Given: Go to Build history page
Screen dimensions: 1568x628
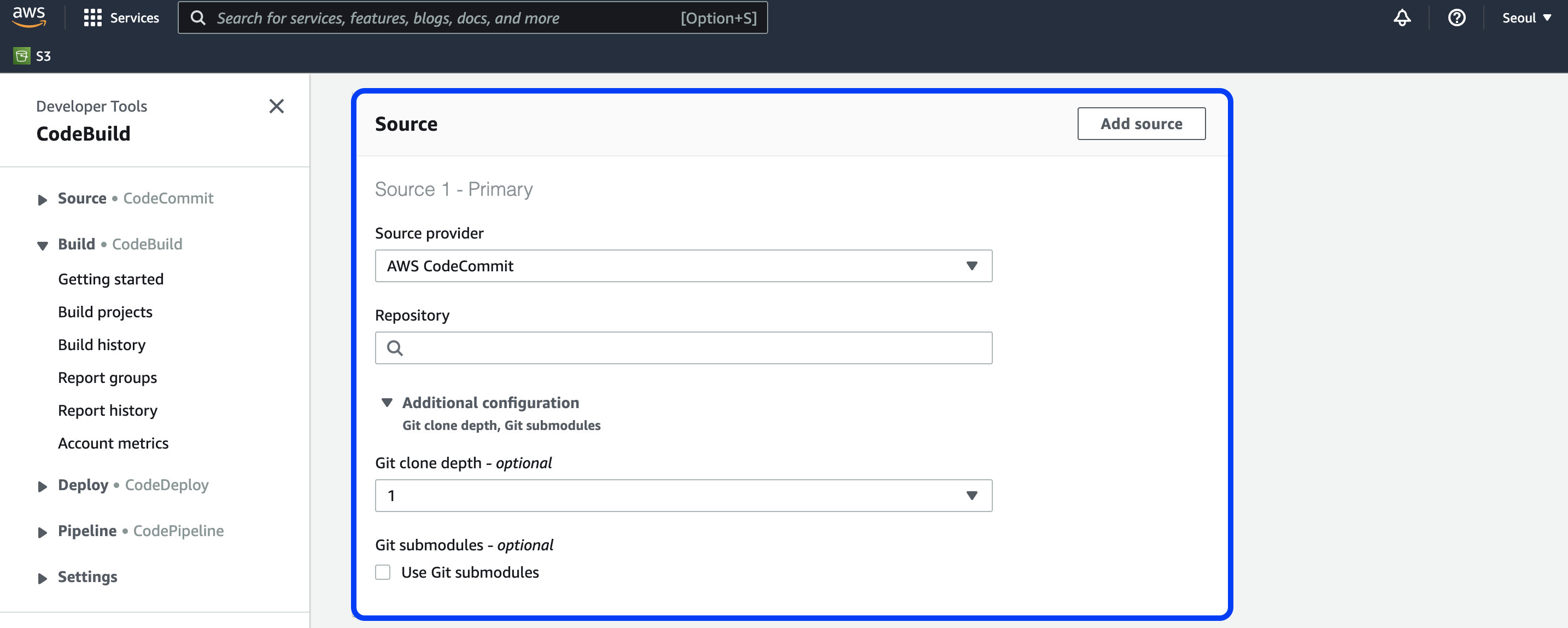Looking at the screenshot, I should (x=102, y=345).
